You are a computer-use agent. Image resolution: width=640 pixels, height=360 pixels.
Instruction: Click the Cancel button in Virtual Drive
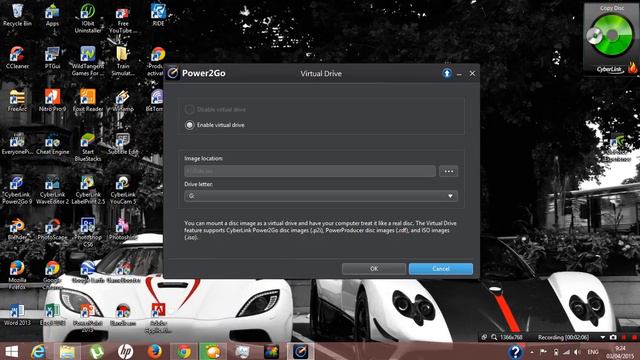(x=441, y=269)
